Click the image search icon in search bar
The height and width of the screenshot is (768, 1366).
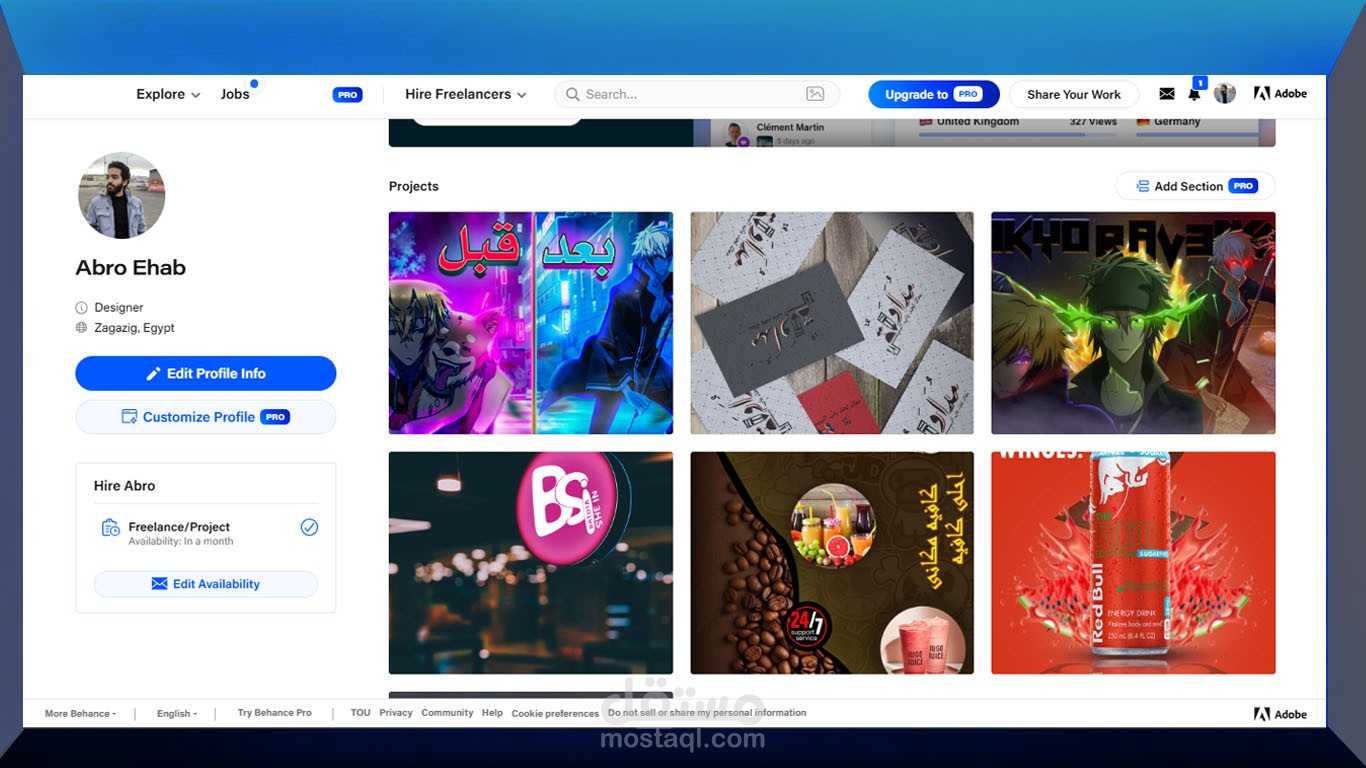click(815, 94)
